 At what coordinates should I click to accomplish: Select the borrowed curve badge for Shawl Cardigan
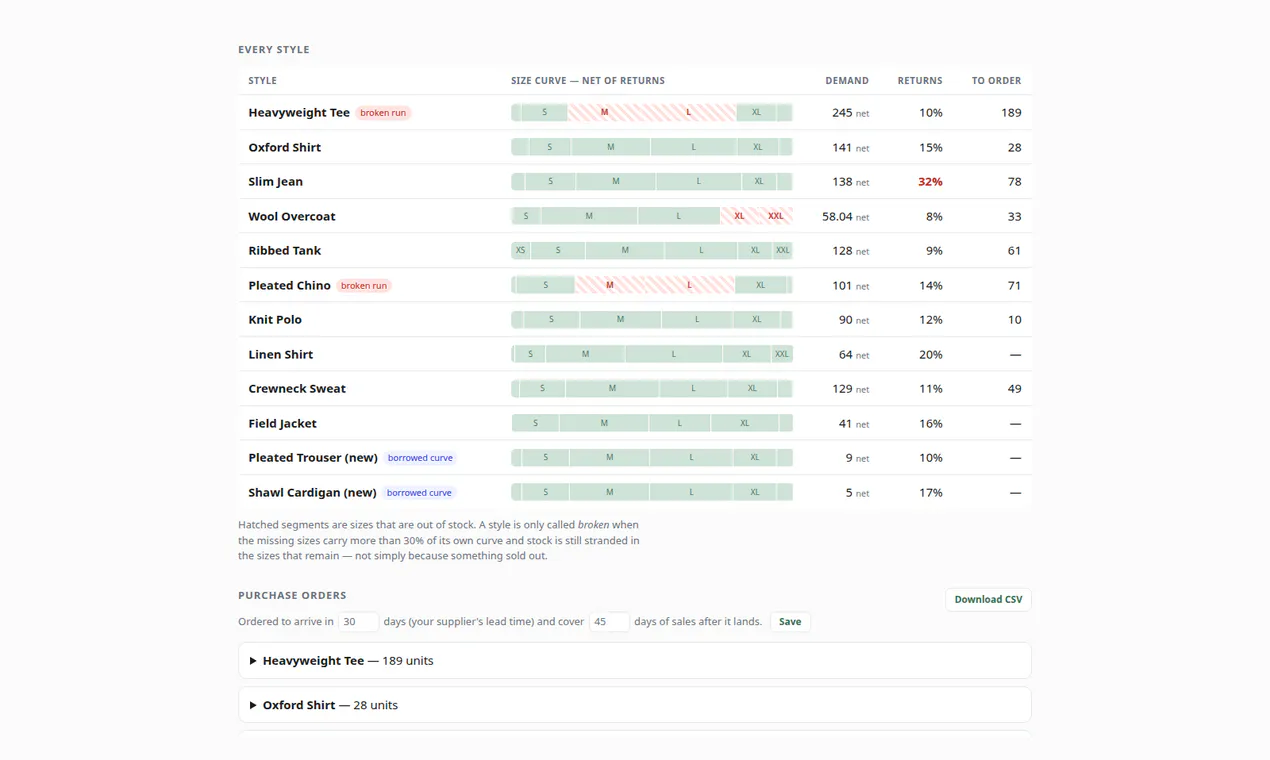click(x=419, y=493)
